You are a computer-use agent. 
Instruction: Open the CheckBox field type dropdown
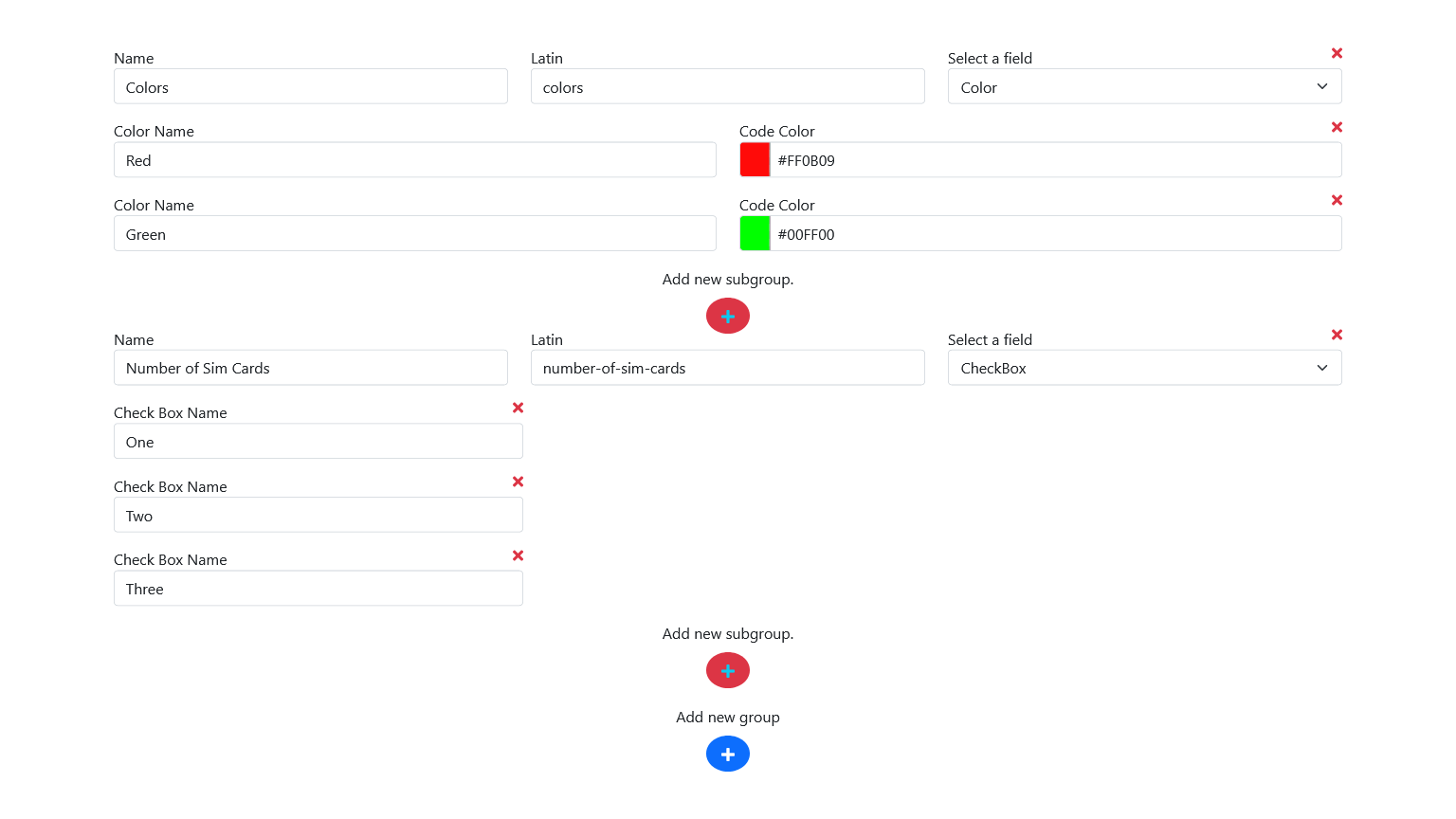pyautogui.click(x=1144, y=368)
